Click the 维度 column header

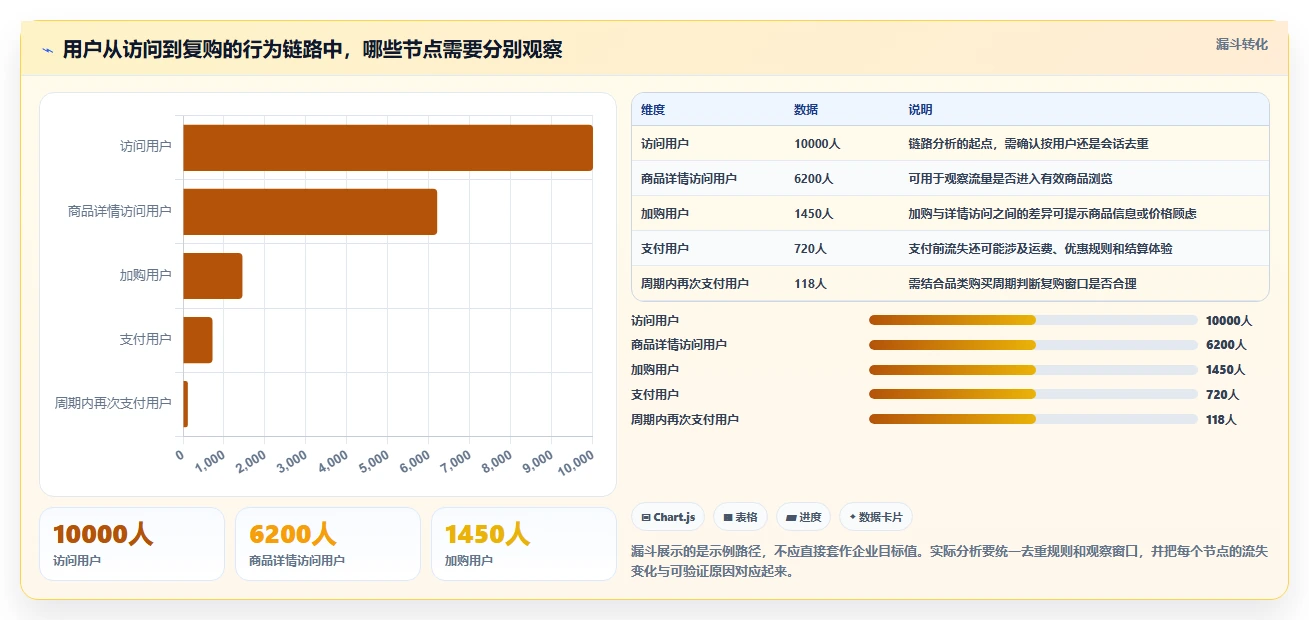[653, 110]
